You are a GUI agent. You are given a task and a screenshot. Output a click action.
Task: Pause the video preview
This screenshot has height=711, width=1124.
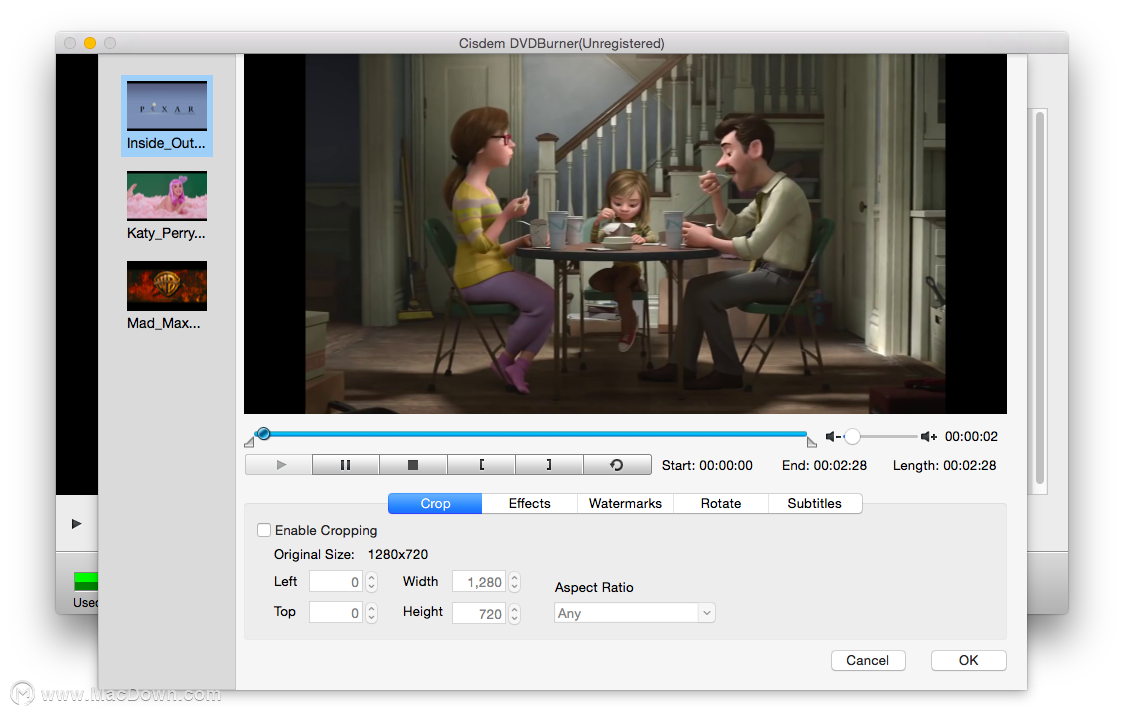(x=346, y=465)
